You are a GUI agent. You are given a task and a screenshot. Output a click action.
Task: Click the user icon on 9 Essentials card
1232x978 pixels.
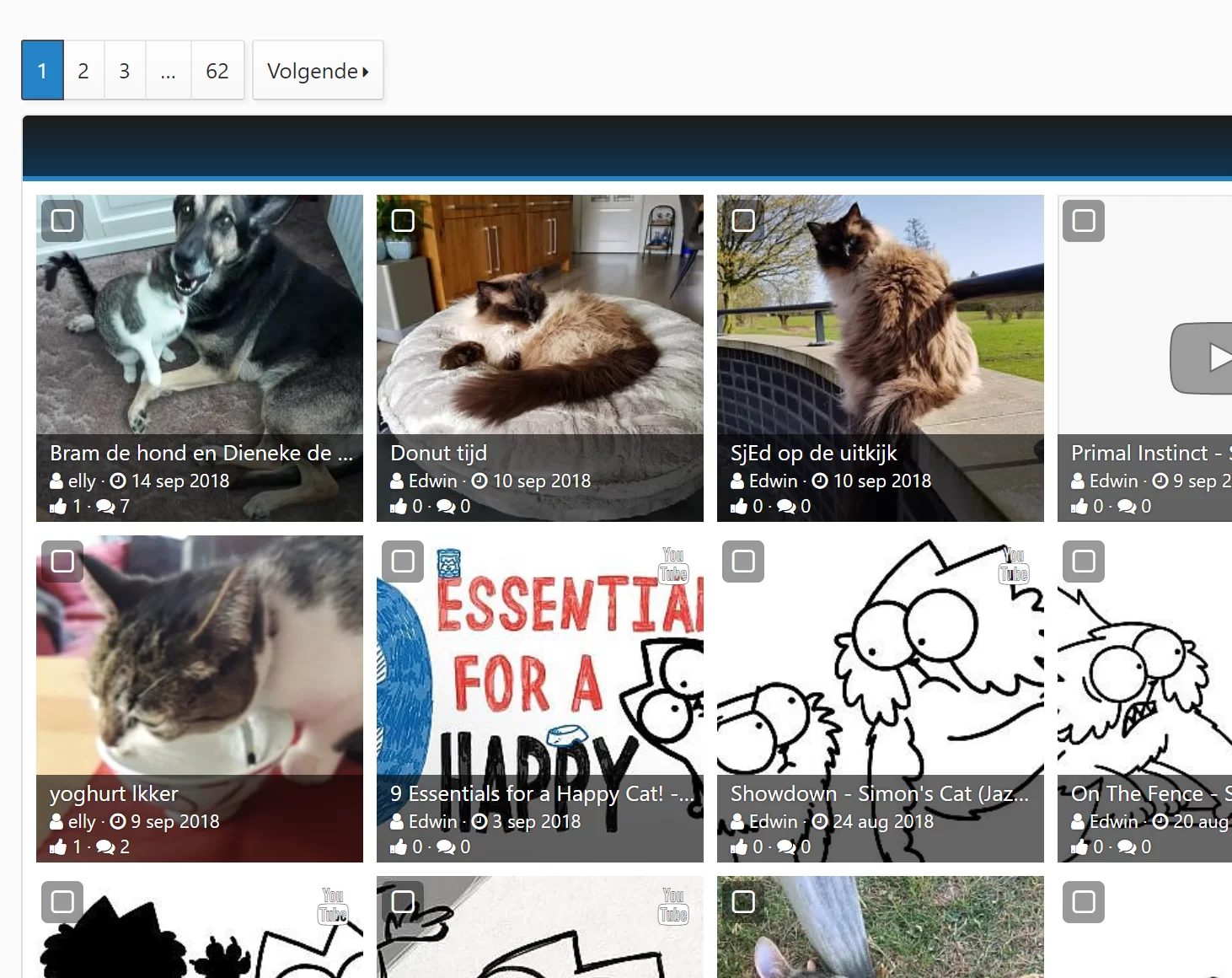pos(397,821)
